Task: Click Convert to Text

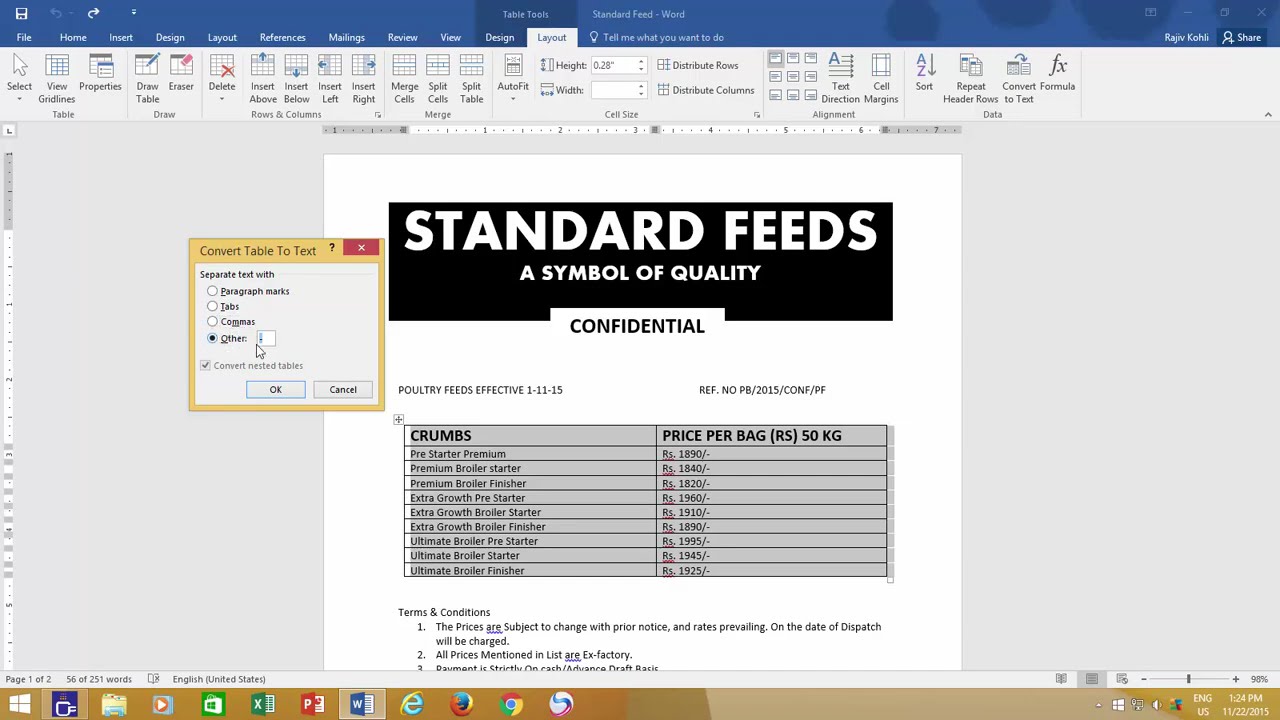Action: (1019, 79)
